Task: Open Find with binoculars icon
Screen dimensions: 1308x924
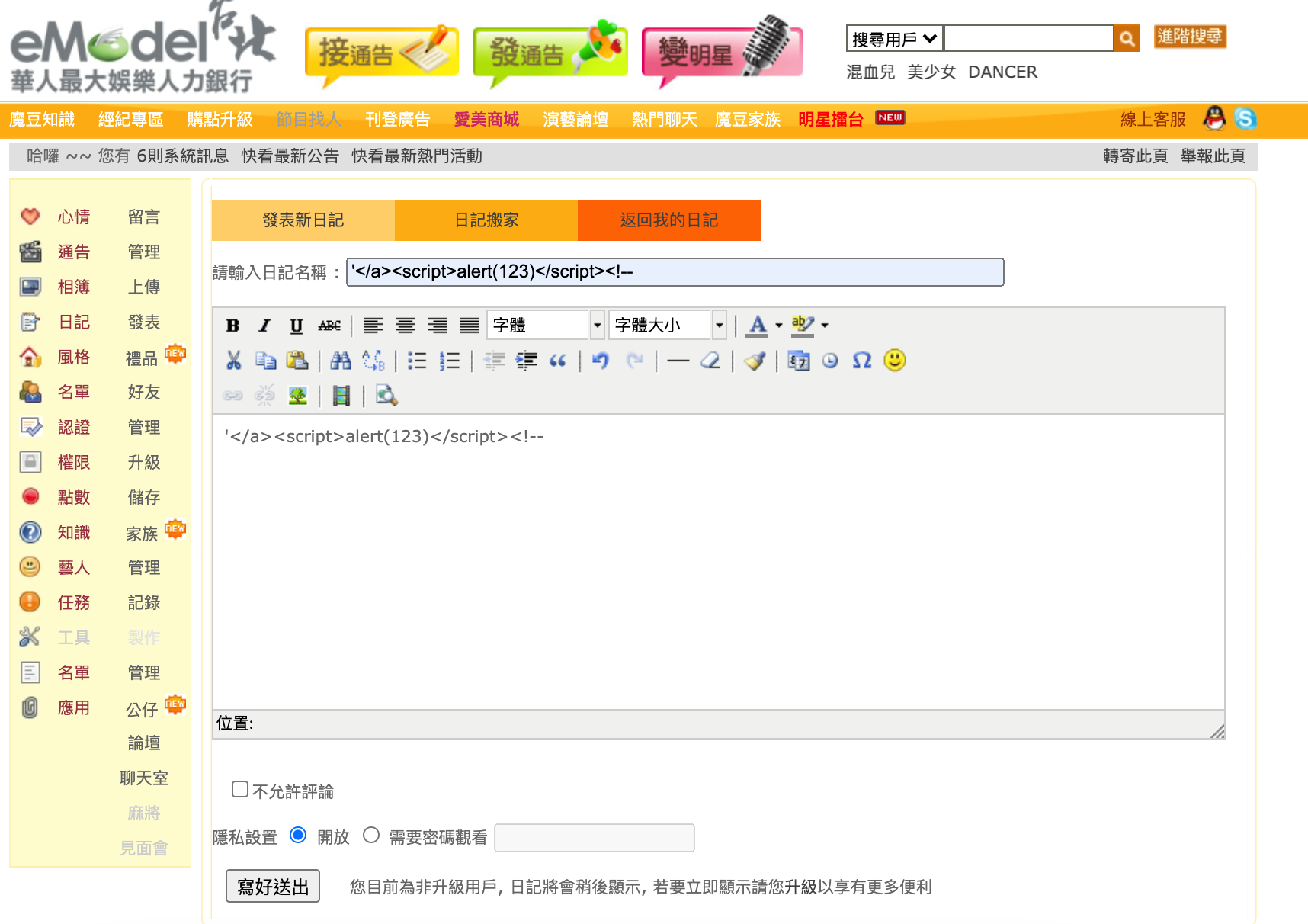Action: (341, 361)
